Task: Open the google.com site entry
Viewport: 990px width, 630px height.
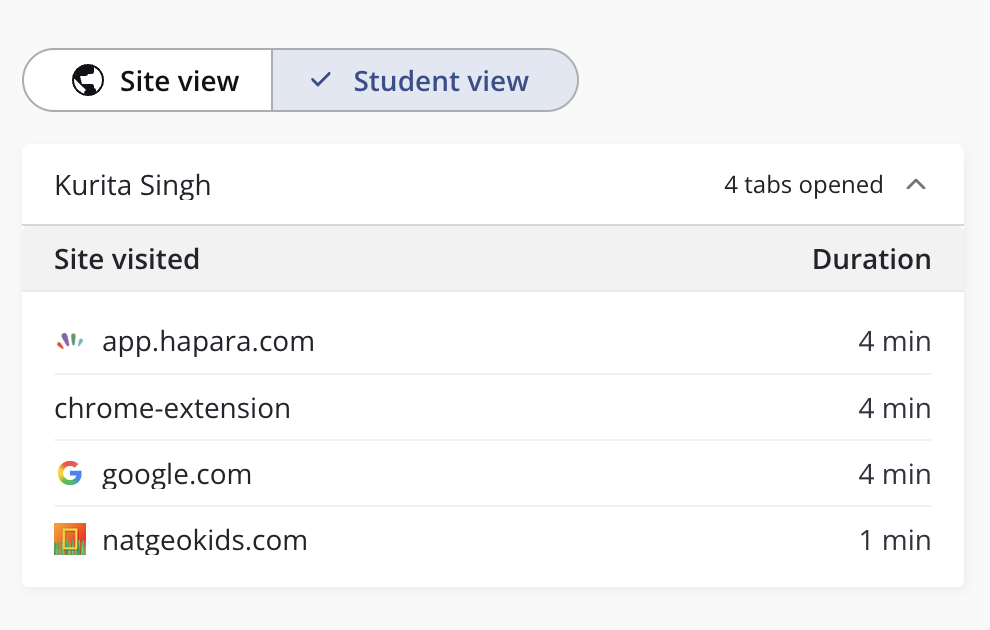Action: pos(177,474)
